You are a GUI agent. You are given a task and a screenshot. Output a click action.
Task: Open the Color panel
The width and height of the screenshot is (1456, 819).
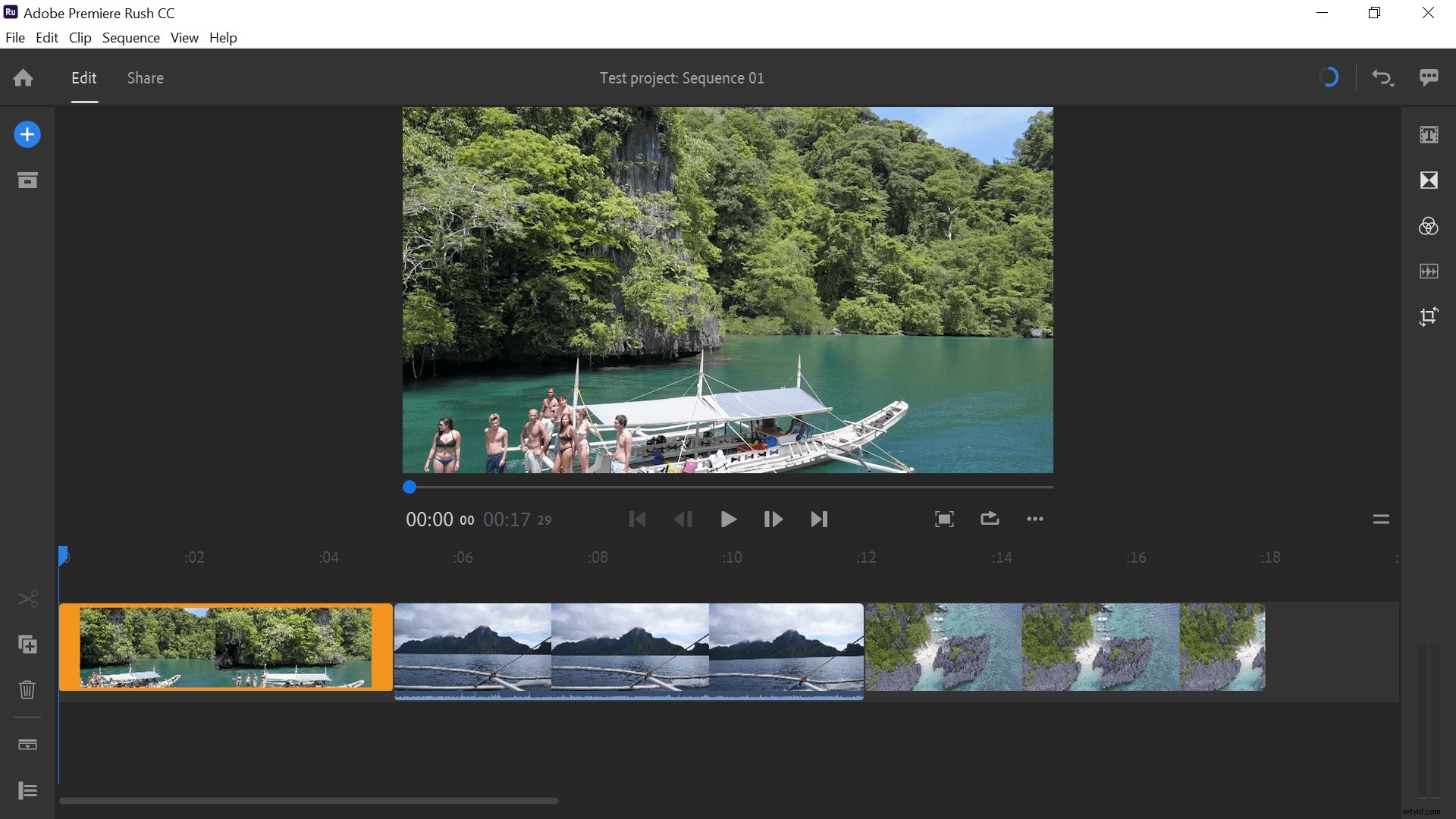(1429, 226)
